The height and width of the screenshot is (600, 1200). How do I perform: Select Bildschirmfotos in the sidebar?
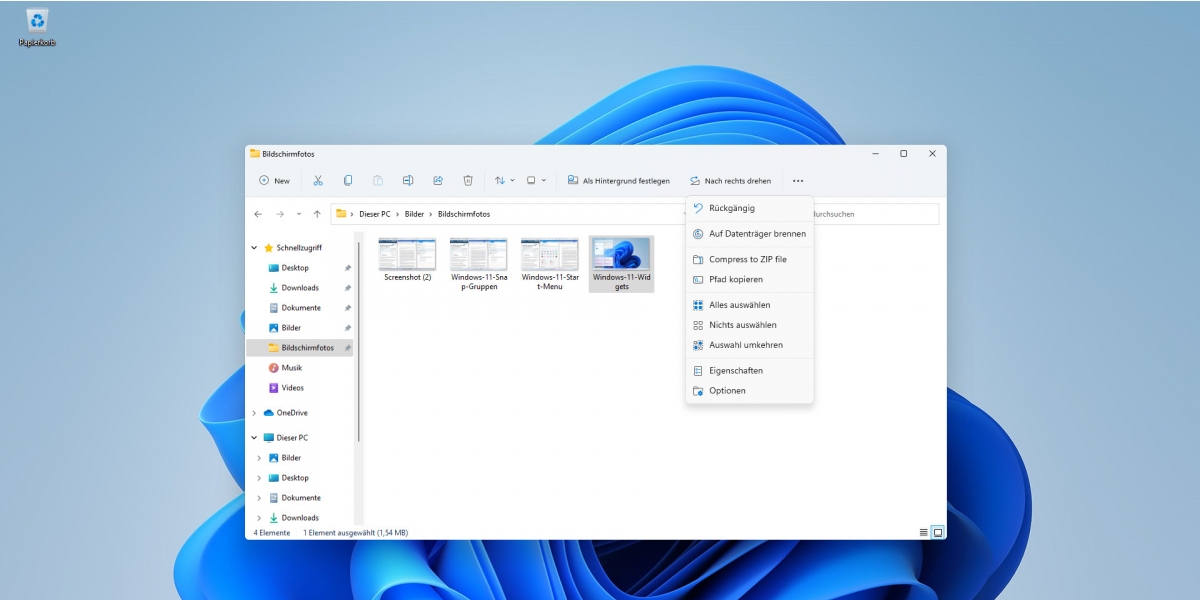coord(299,348)
